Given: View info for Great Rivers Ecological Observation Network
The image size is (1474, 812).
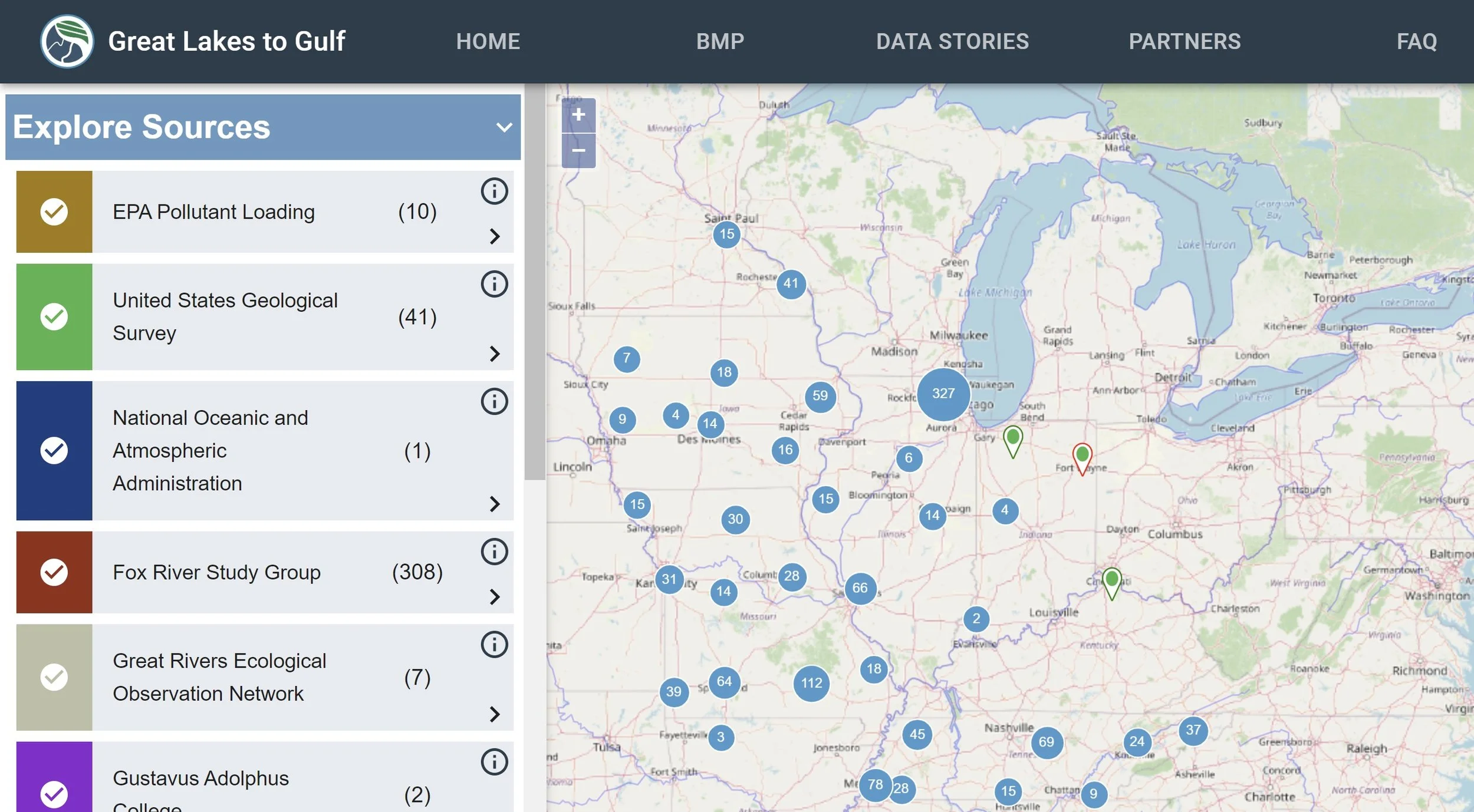Looking at the screenshot, I should 494,645.
